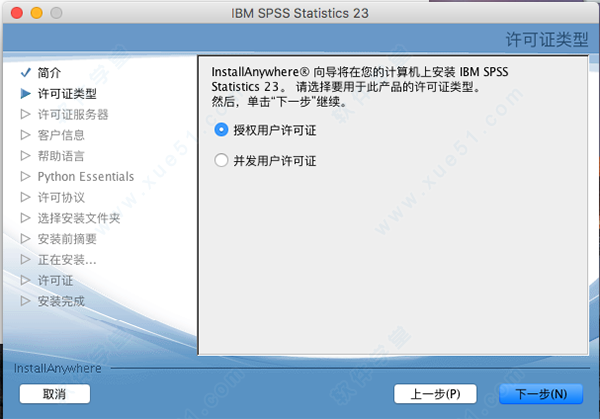The width and height of the screenshot is (600, 419).
Task: Click the Python Essentials step label
Action: (86, 177)
